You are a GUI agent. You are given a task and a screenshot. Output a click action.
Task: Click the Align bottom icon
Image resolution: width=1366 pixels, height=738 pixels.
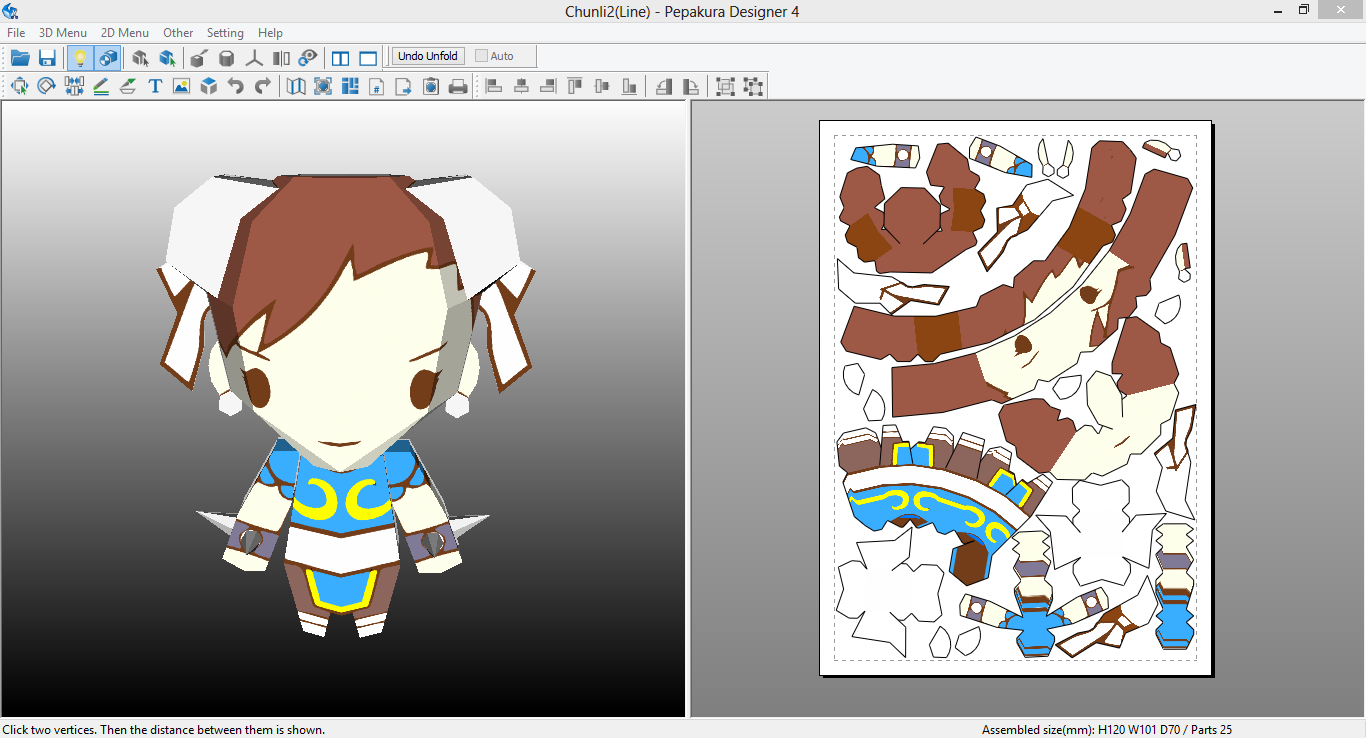[629, 86]
